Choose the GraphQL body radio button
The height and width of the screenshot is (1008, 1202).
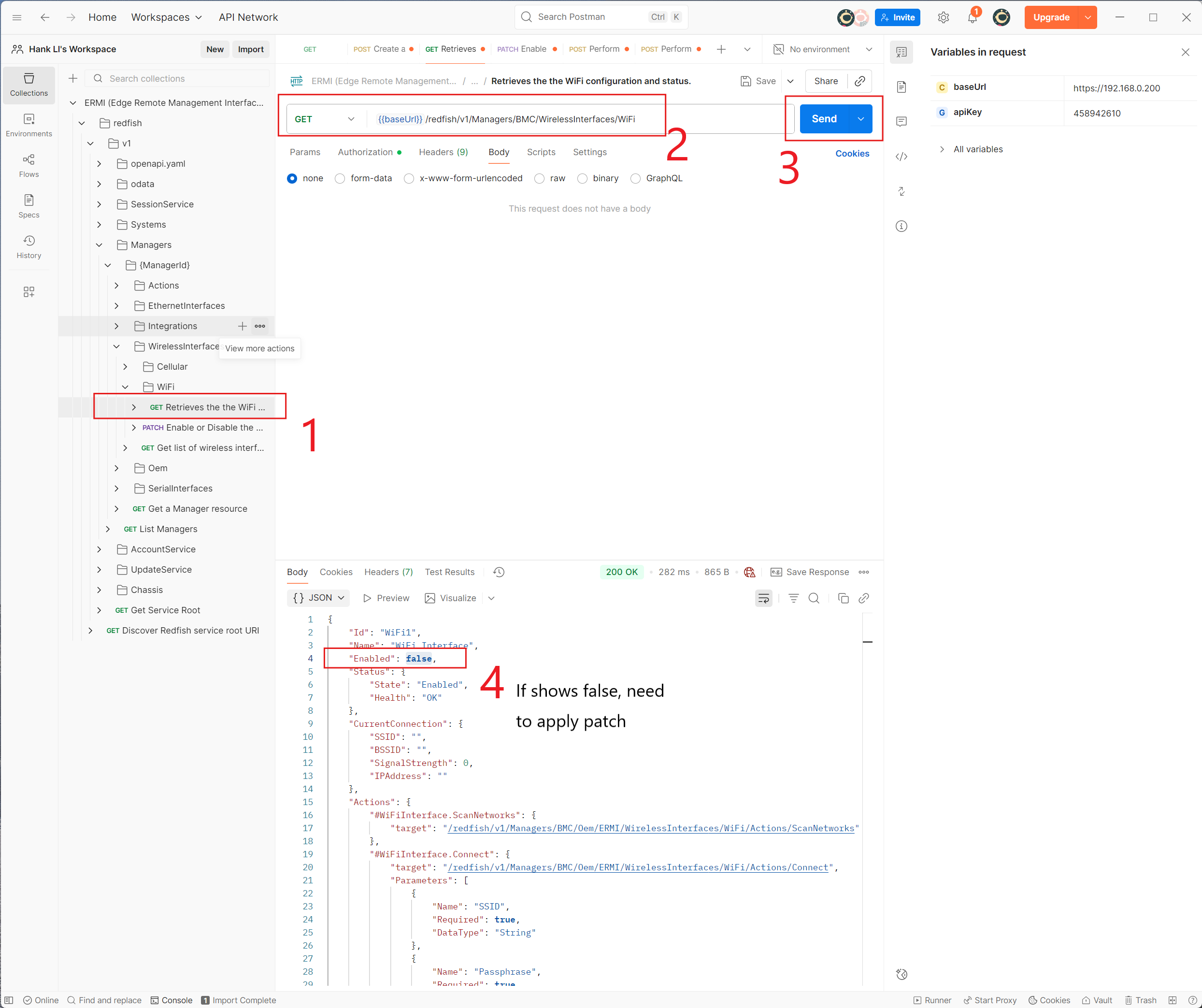[x=635, y=179]
